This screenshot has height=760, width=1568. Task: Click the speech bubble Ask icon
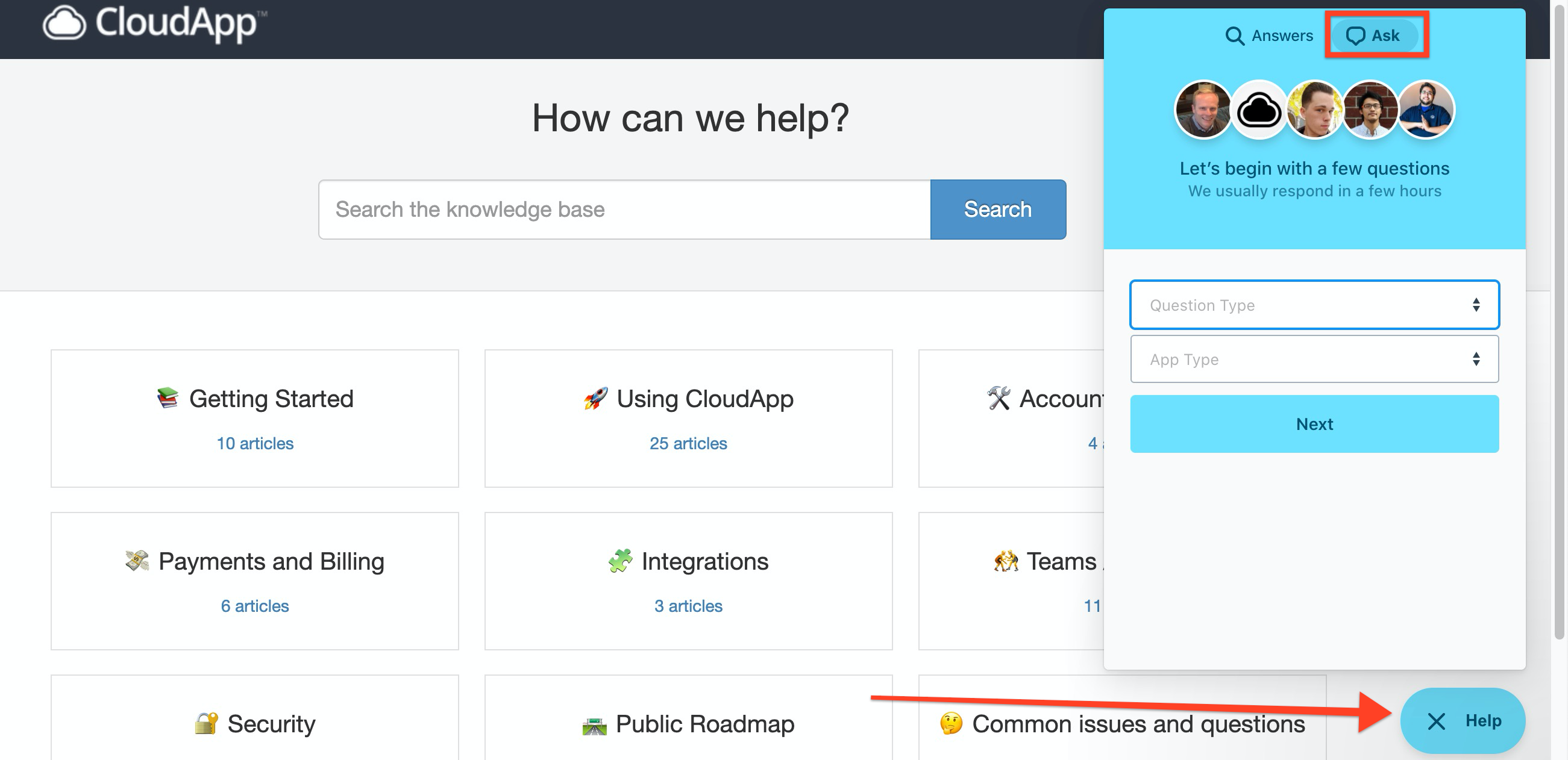pyautogui.click(x=1355, y=36)
